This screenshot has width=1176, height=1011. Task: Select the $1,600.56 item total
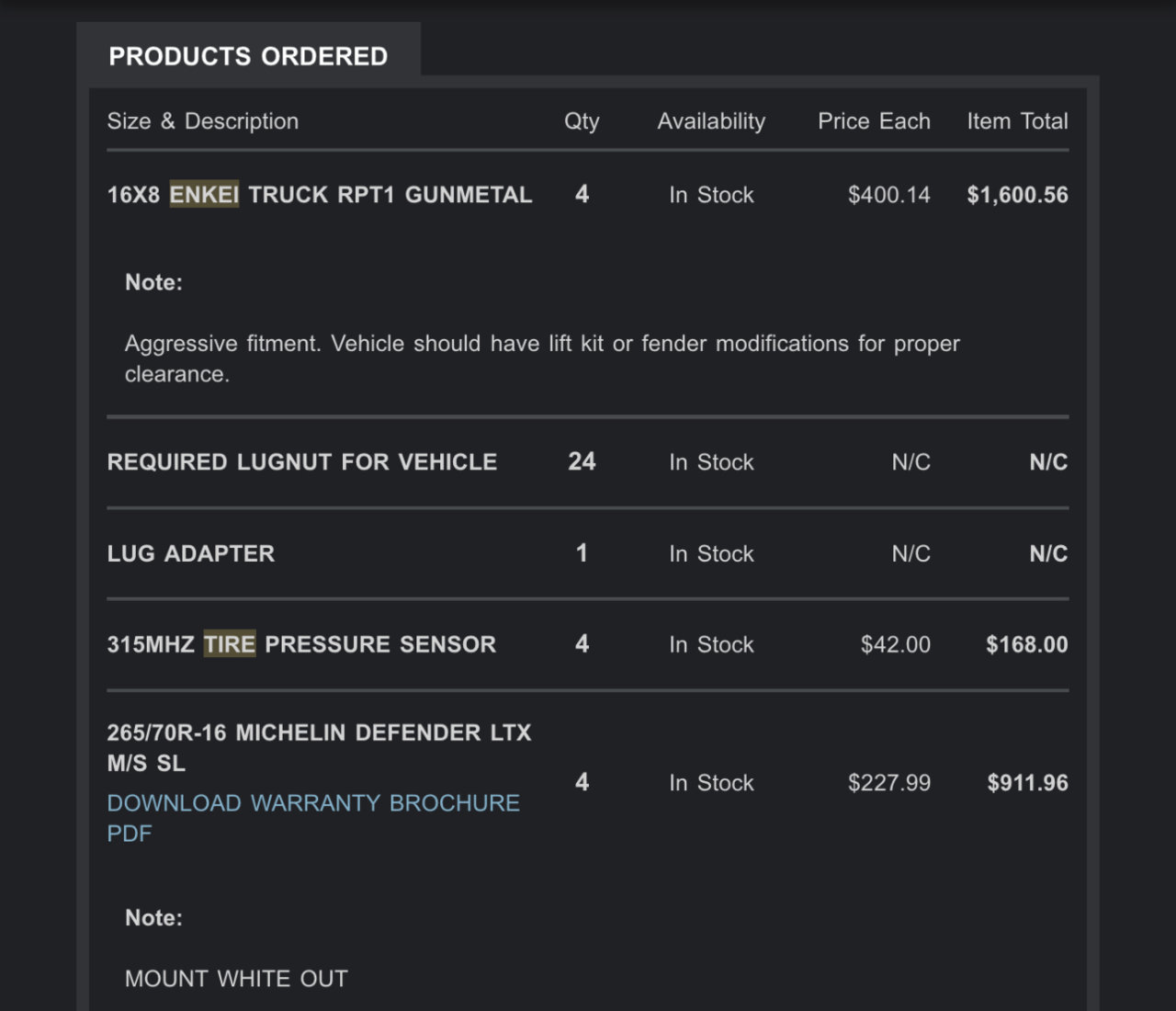pyautogui.click(x=1017, y=195)
